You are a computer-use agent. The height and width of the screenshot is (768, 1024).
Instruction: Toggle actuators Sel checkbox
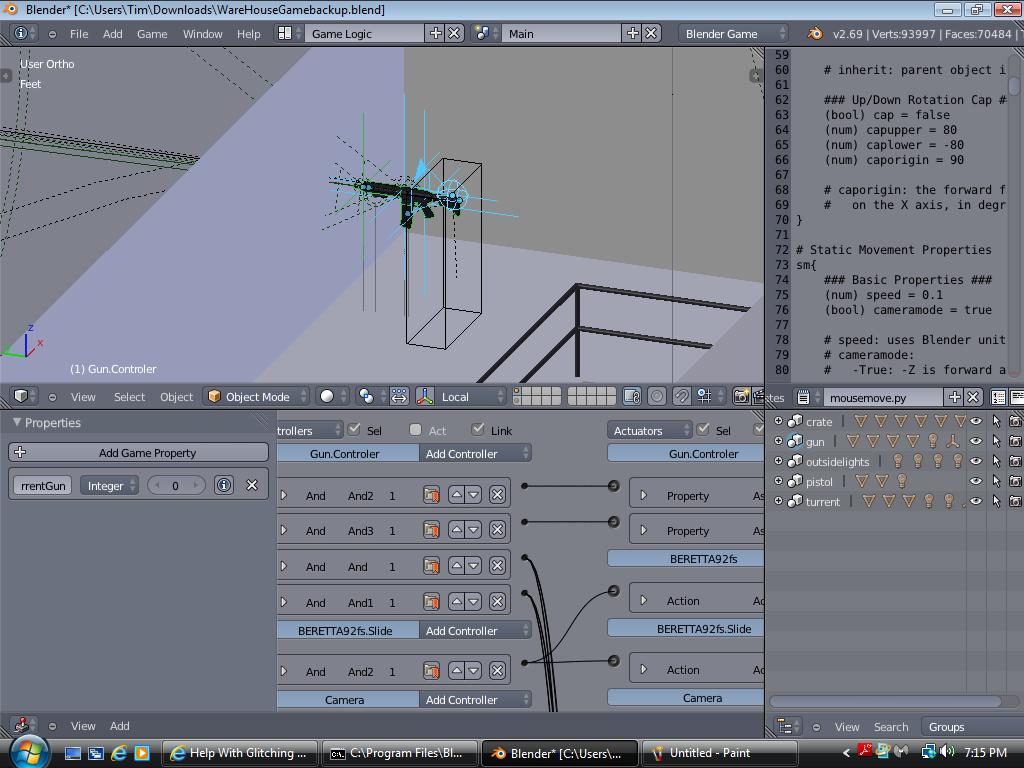tap(703, 430)
